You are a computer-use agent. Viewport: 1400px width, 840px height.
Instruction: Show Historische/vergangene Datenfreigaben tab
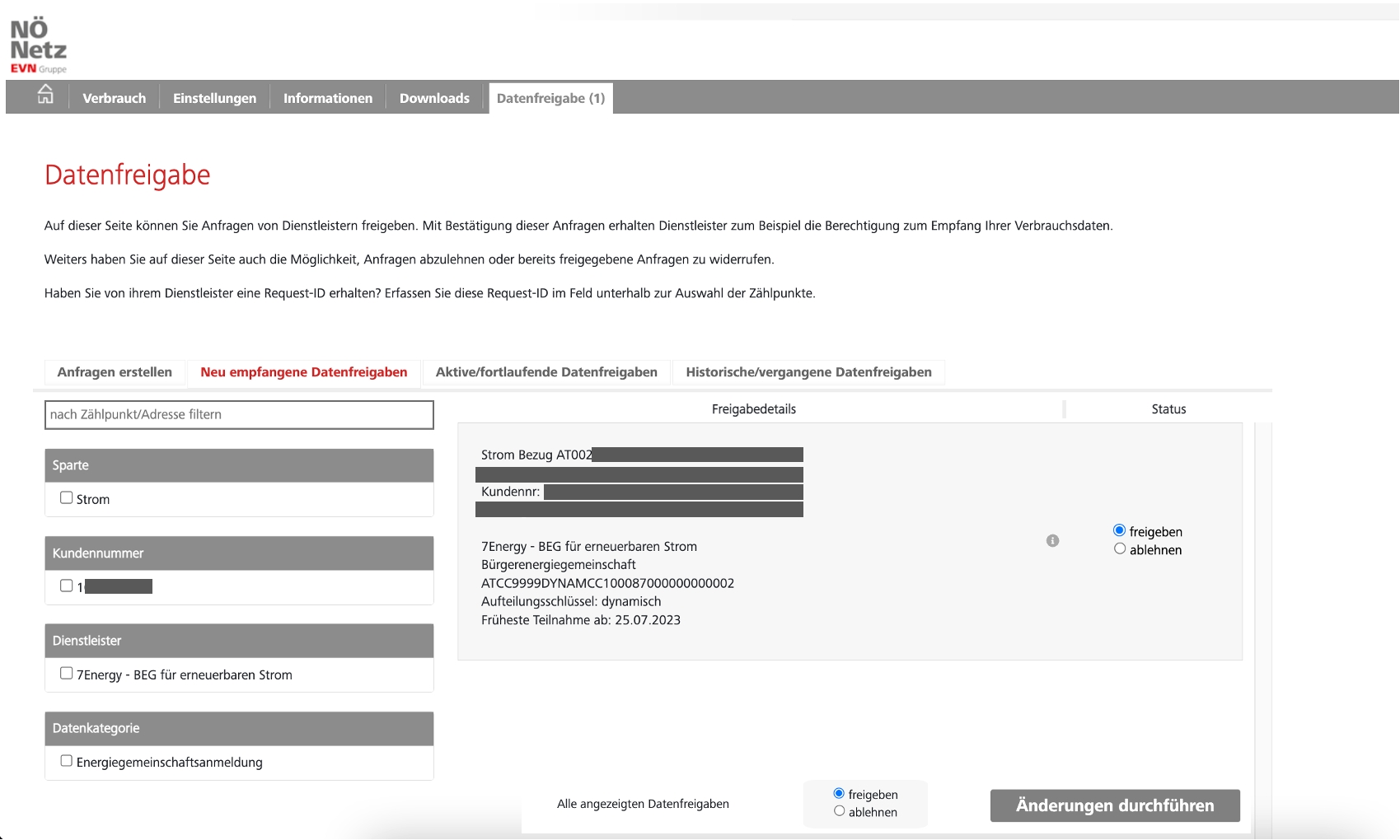[808, 372]
